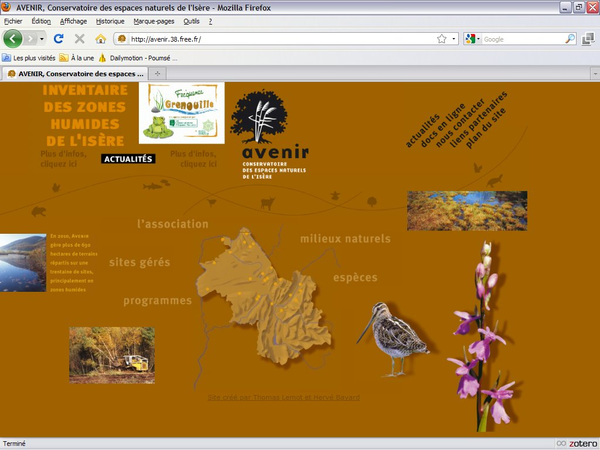Reload the page with the refresh icon
The height and width of the screenshot is (450, 600).
click(x=59, y=39)
